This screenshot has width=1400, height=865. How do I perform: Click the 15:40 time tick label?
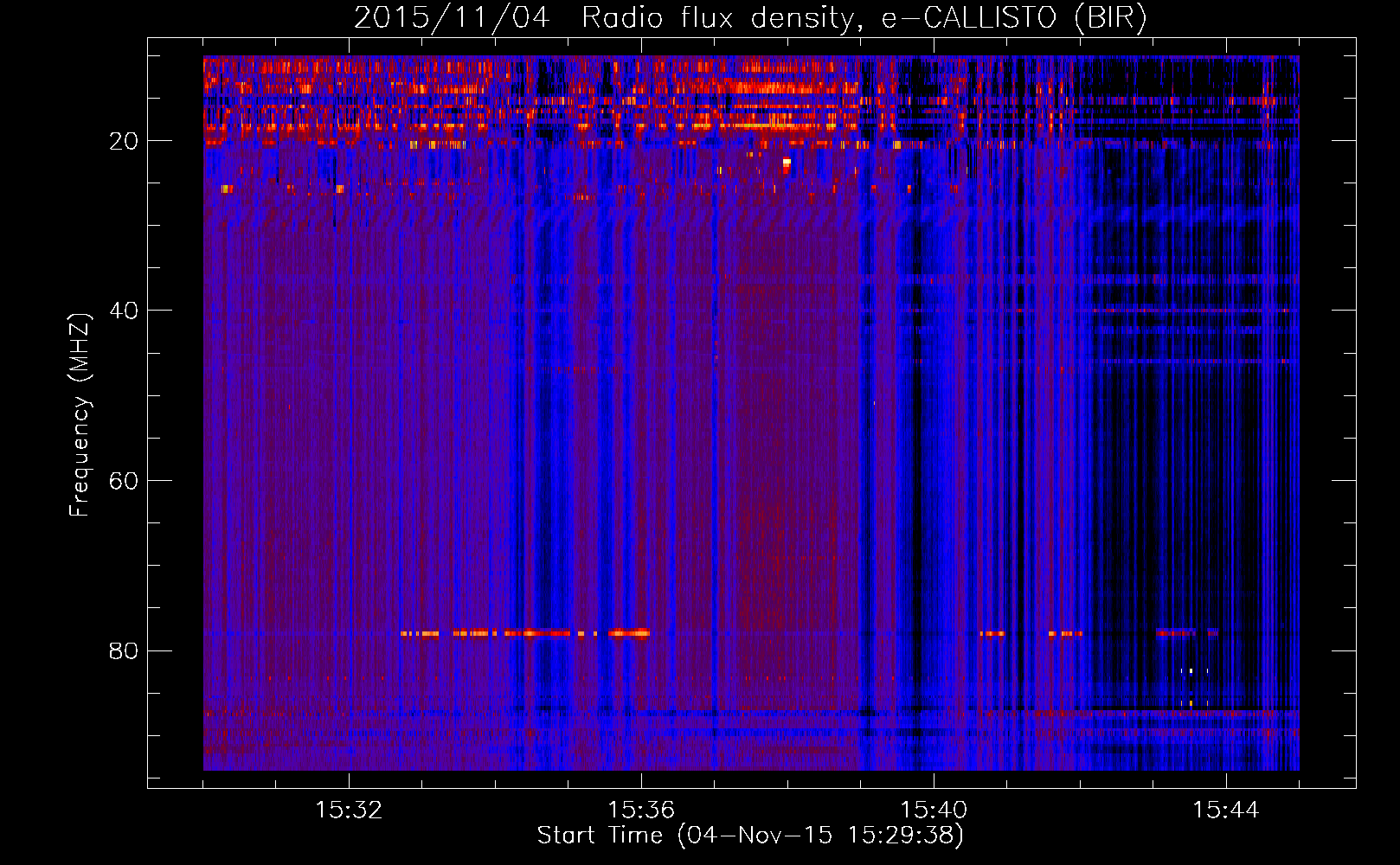point(934,811)
